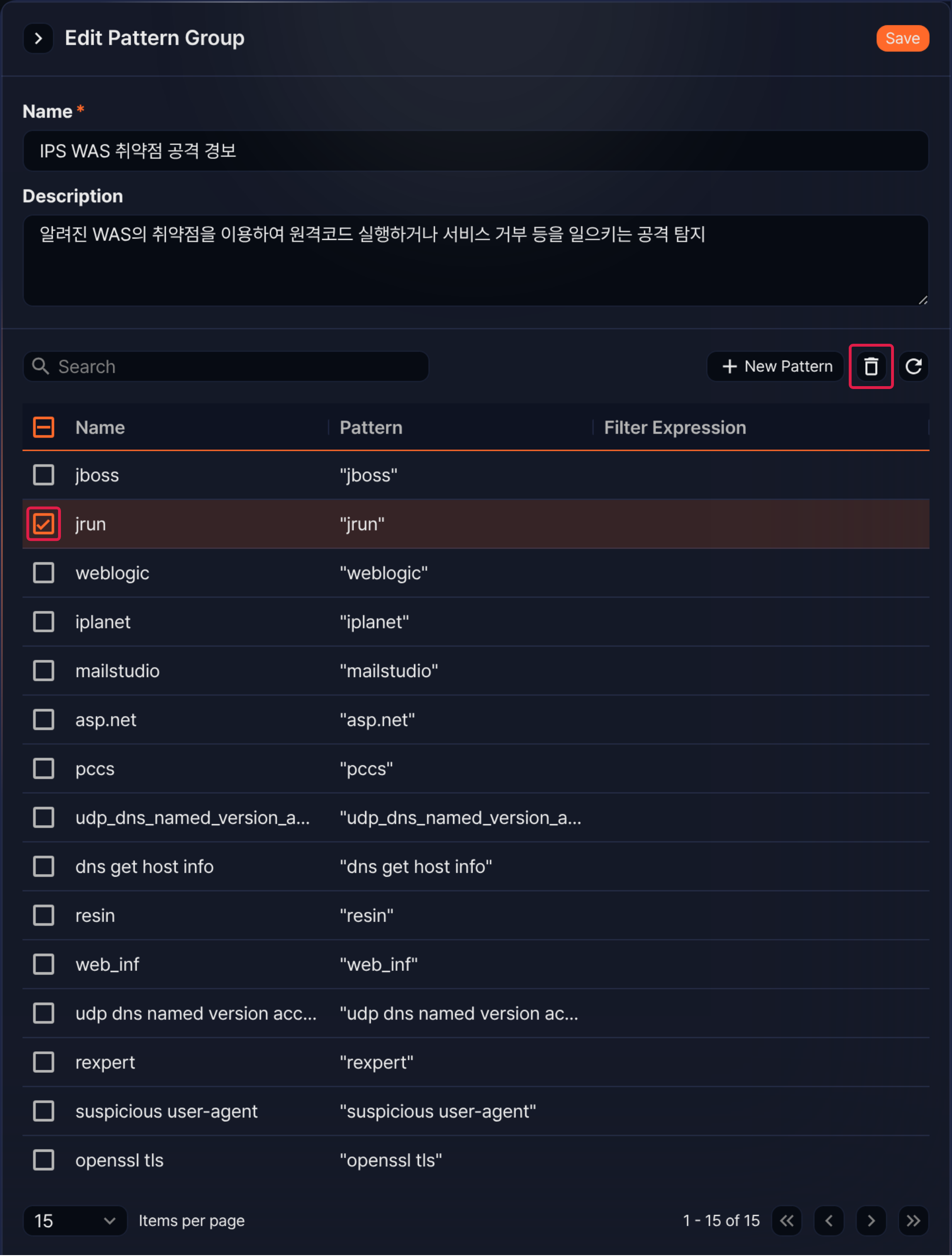Add a pattern with New Pattern
Viewport: 952px width, 1257px height.
click(775, 367)
